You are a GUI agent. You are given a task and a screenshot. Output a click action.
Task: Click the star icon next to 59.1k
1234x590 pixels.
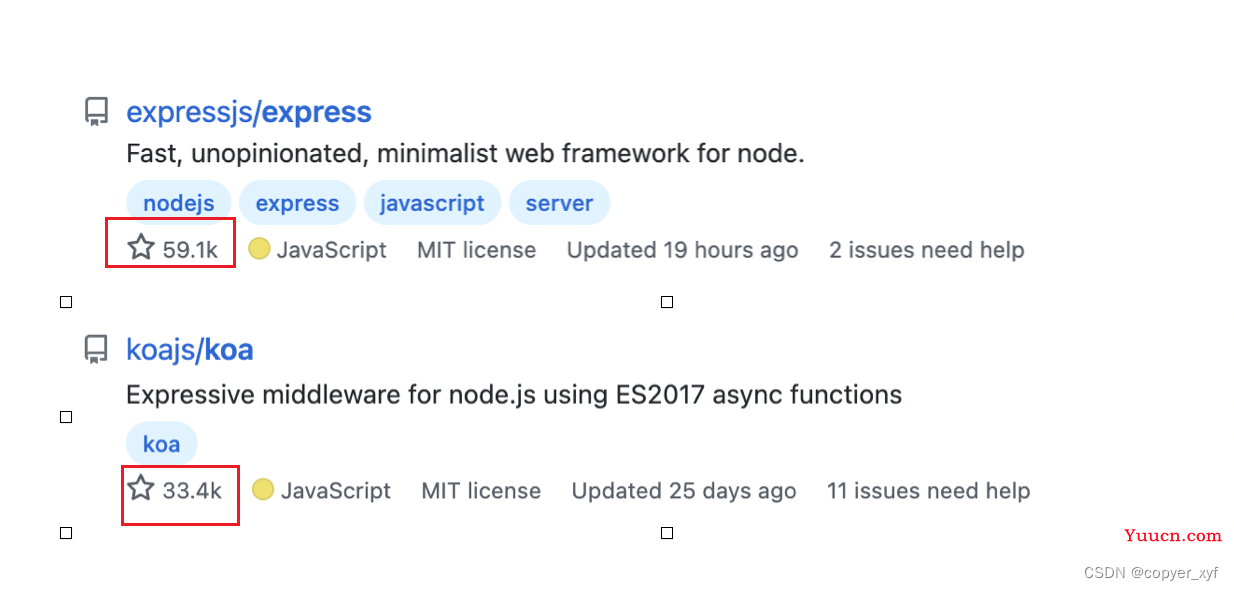point(141,247)
